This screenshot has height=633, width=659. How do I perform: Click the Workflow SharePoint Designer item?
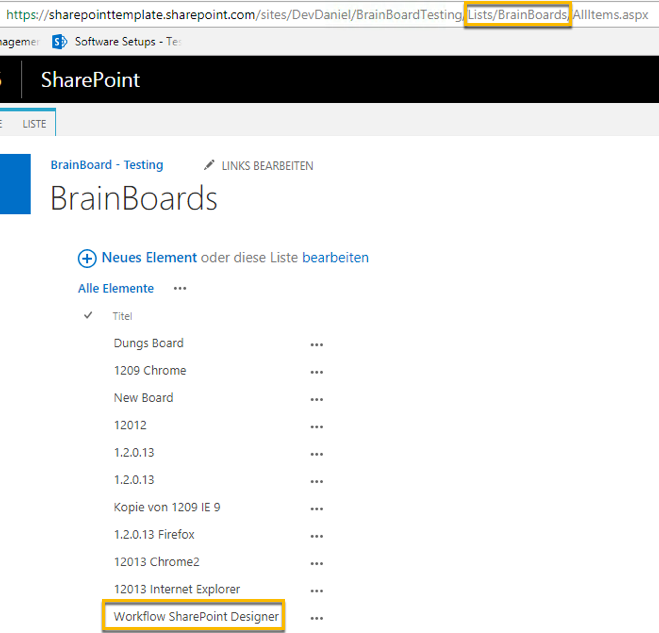click(x=196, y=616)
